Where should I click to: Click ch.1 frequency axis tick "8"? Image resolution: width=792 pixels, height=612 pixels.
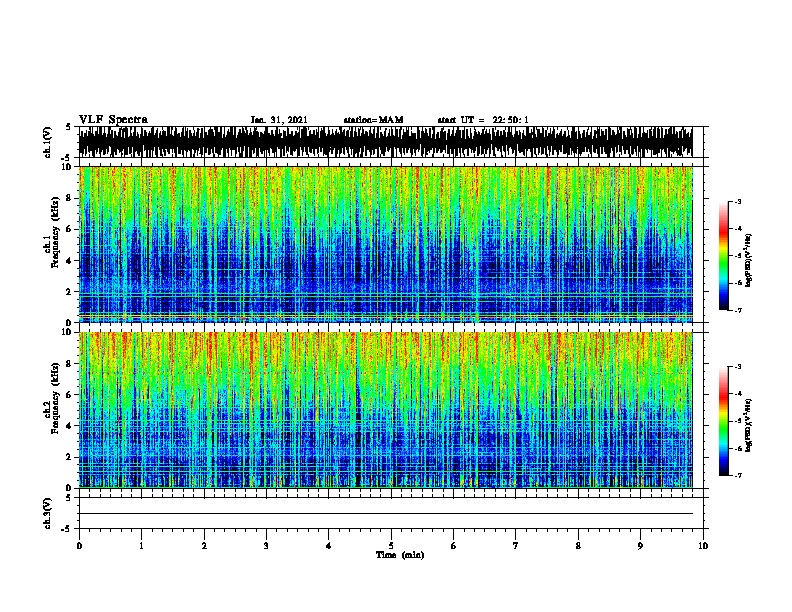coord(69,198)
